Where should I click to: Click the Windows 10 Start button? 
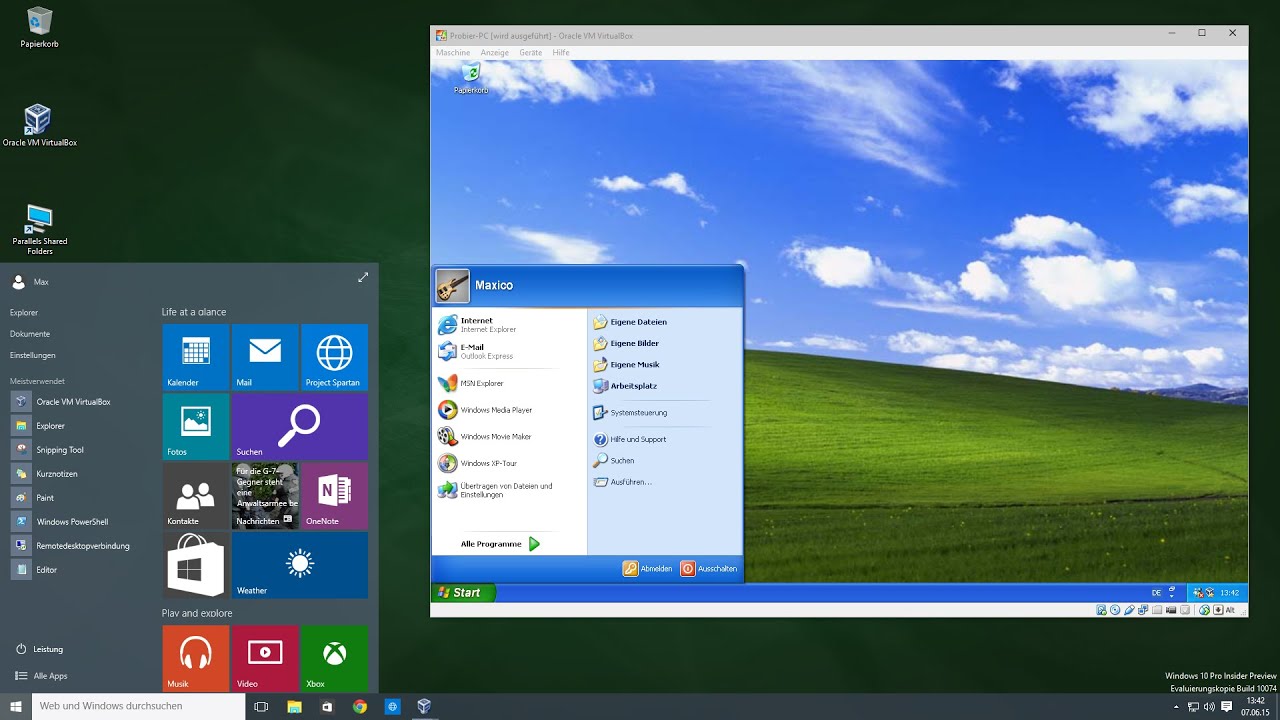click(16, 706)
